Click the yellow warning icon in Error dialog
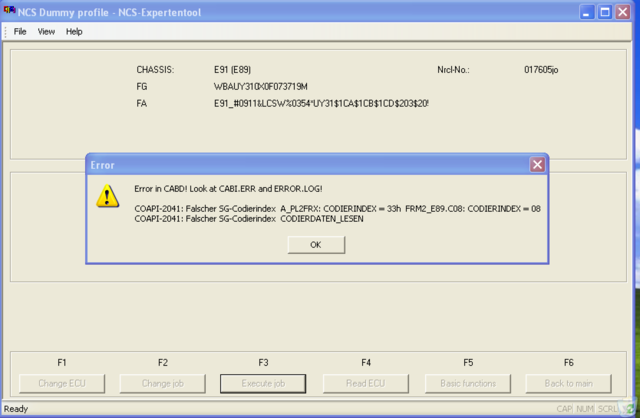 [x=107, y=196]
